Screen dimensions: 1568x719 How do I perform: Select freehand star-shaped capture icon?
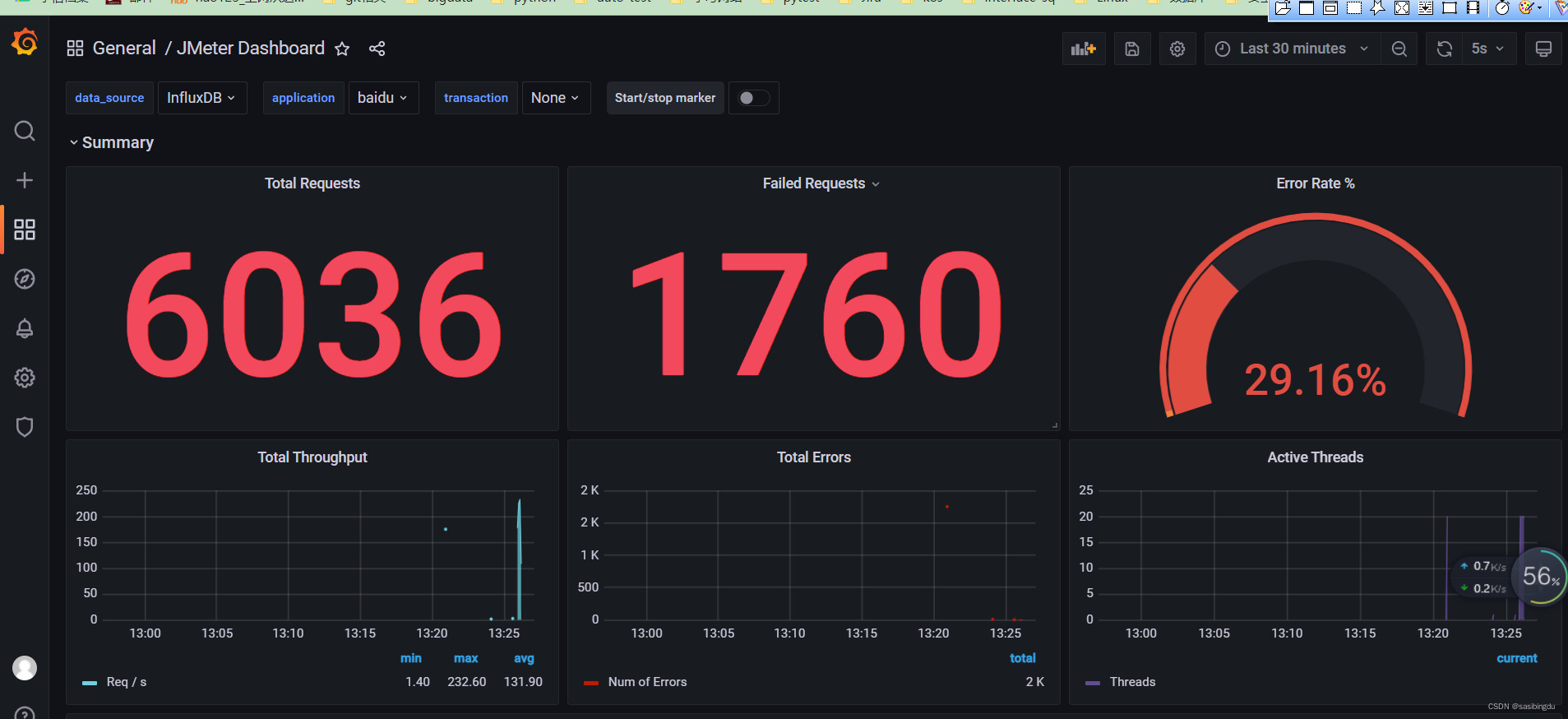point(1378,8)
